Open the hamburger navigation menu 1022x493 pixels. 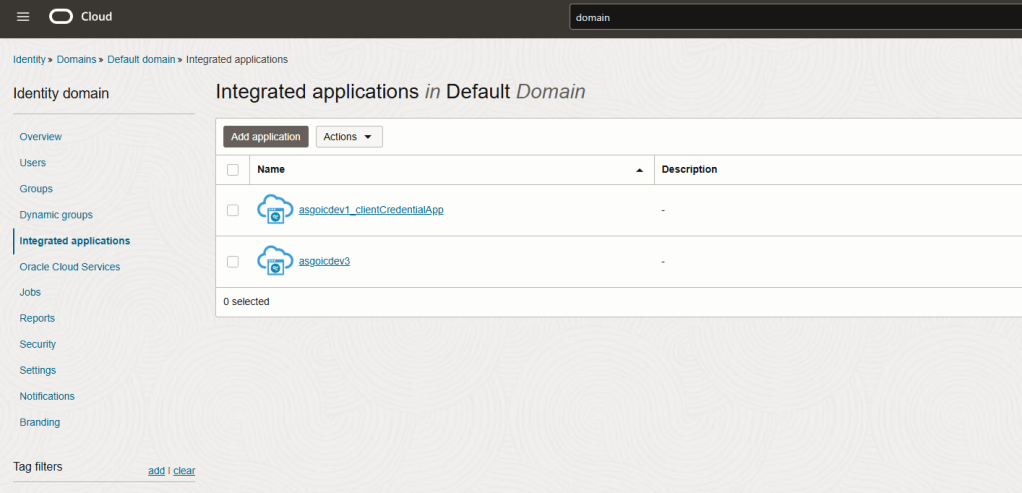coord(23,17)
